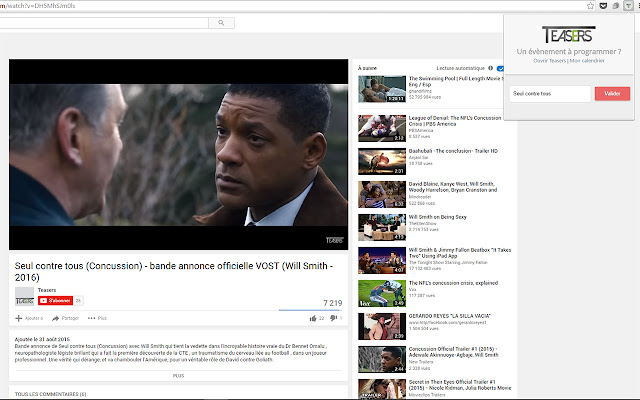Dislike the video with thumbs down
This screenshot has width=640, height=400.
tap(334, 318)
